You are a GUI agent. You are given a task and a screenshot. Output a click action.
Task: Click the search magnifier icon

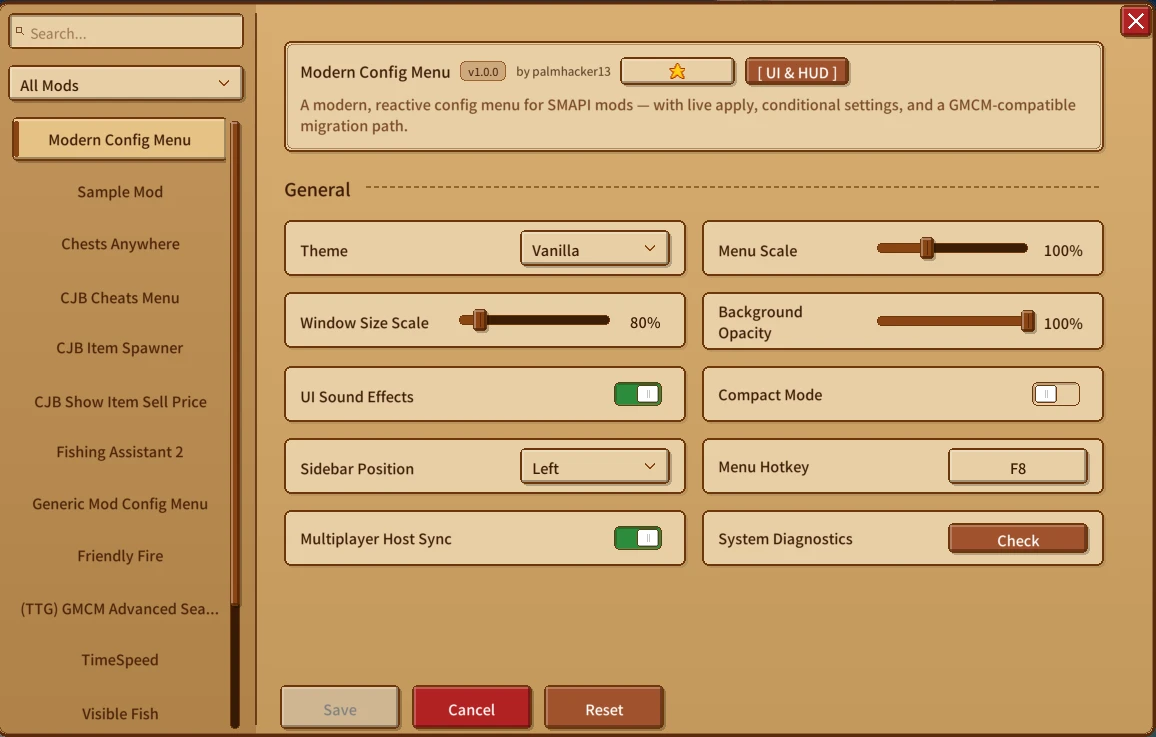(x=20, y=32)
